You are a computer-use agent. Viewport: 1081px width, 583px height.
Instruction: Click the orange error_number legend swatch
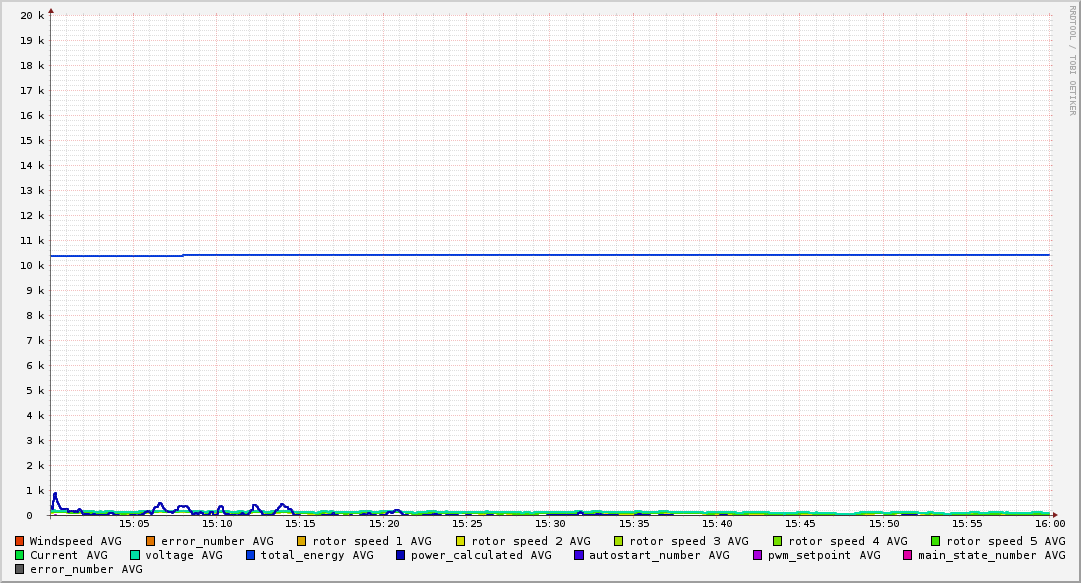click(151, 541)
